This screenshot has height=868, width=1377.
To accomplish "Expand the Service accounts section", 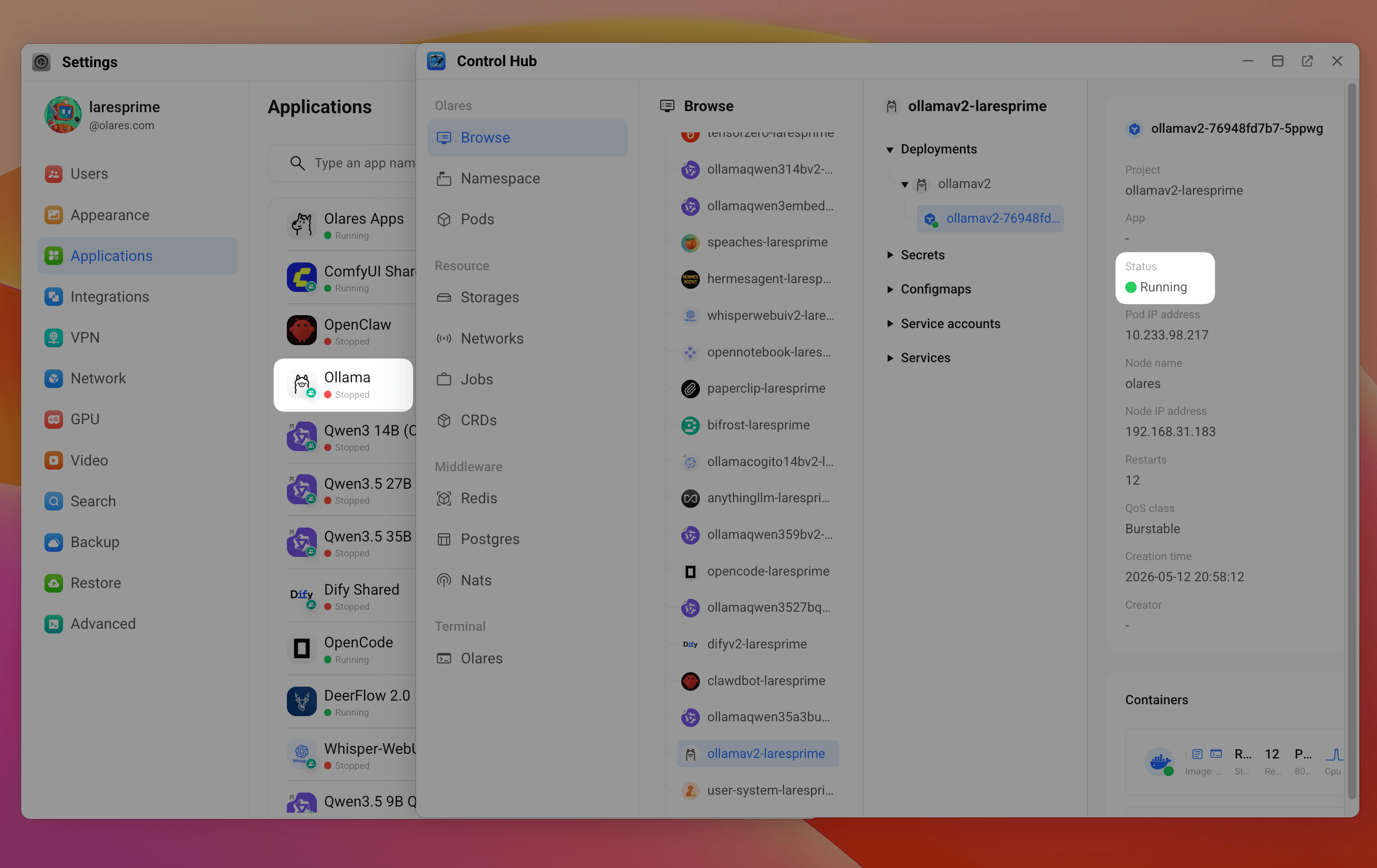I will click(890, 323).
